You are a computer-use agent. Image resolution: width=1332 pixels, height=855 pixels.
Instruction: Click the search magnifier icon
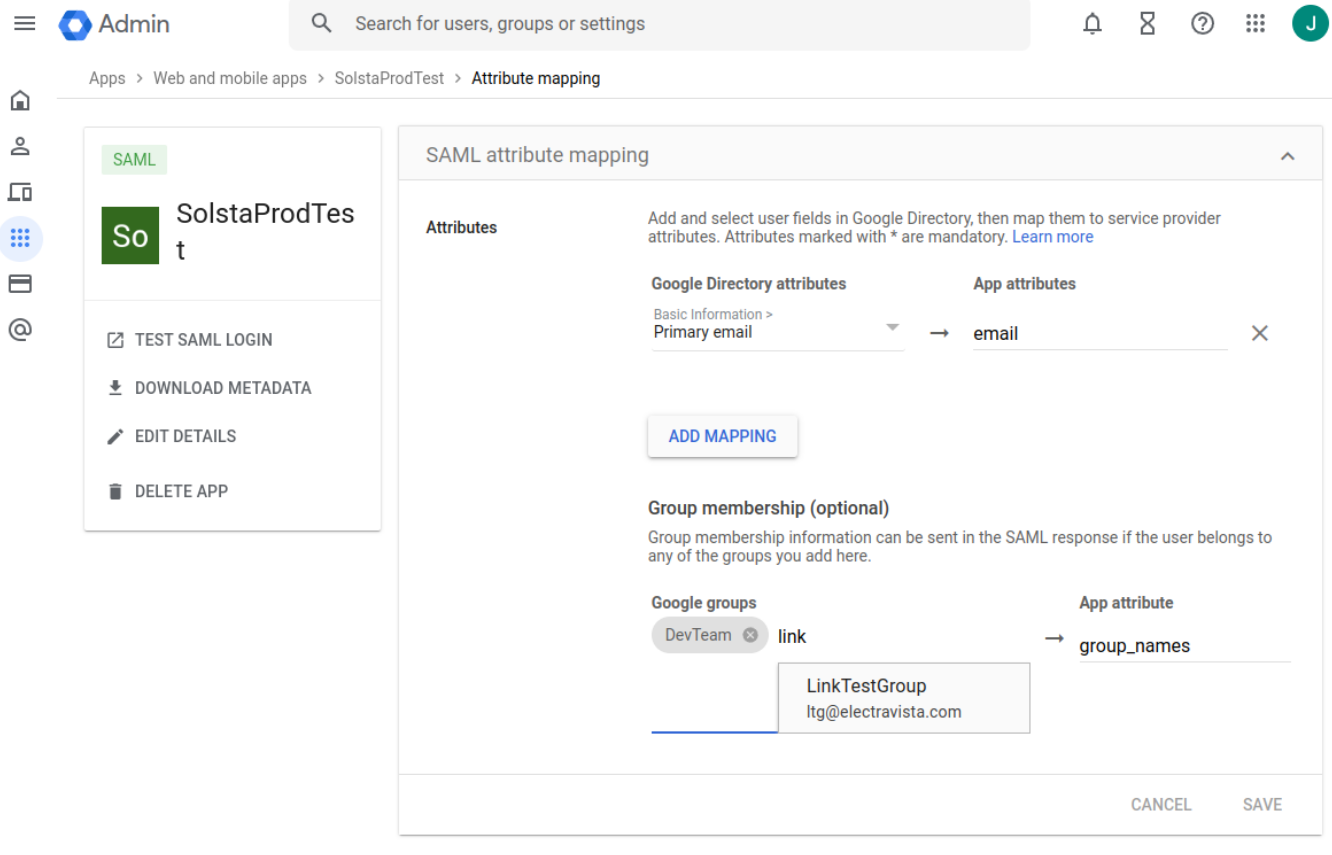pos(321,23)
